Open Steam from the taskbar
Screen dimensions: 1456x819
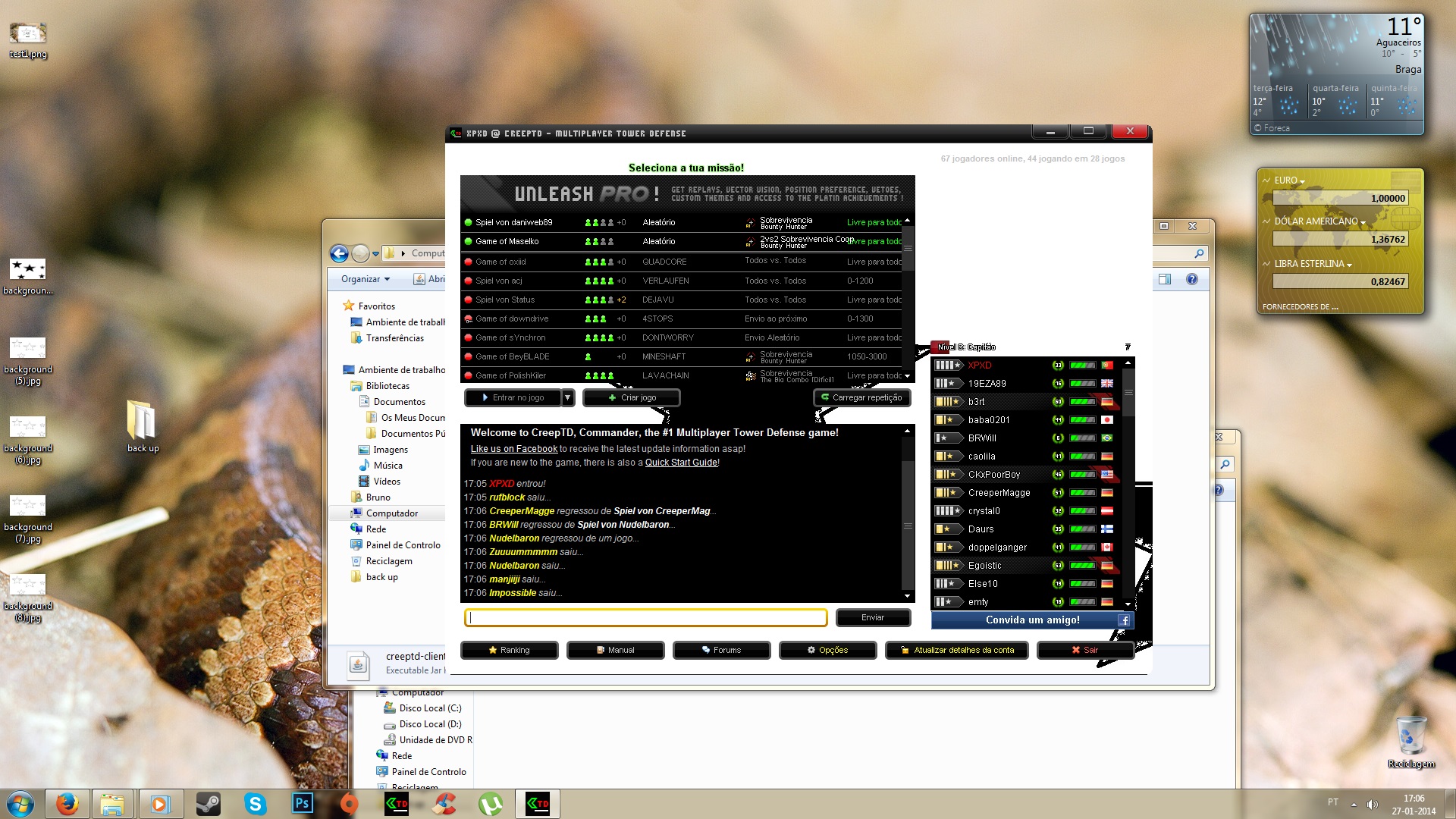pyautogui.click(x=208, y=804)
